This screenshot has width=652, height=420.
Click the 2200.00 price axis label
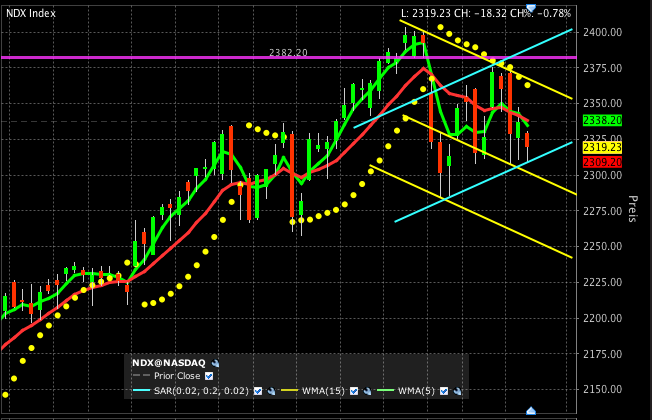(x=603, y=318)
